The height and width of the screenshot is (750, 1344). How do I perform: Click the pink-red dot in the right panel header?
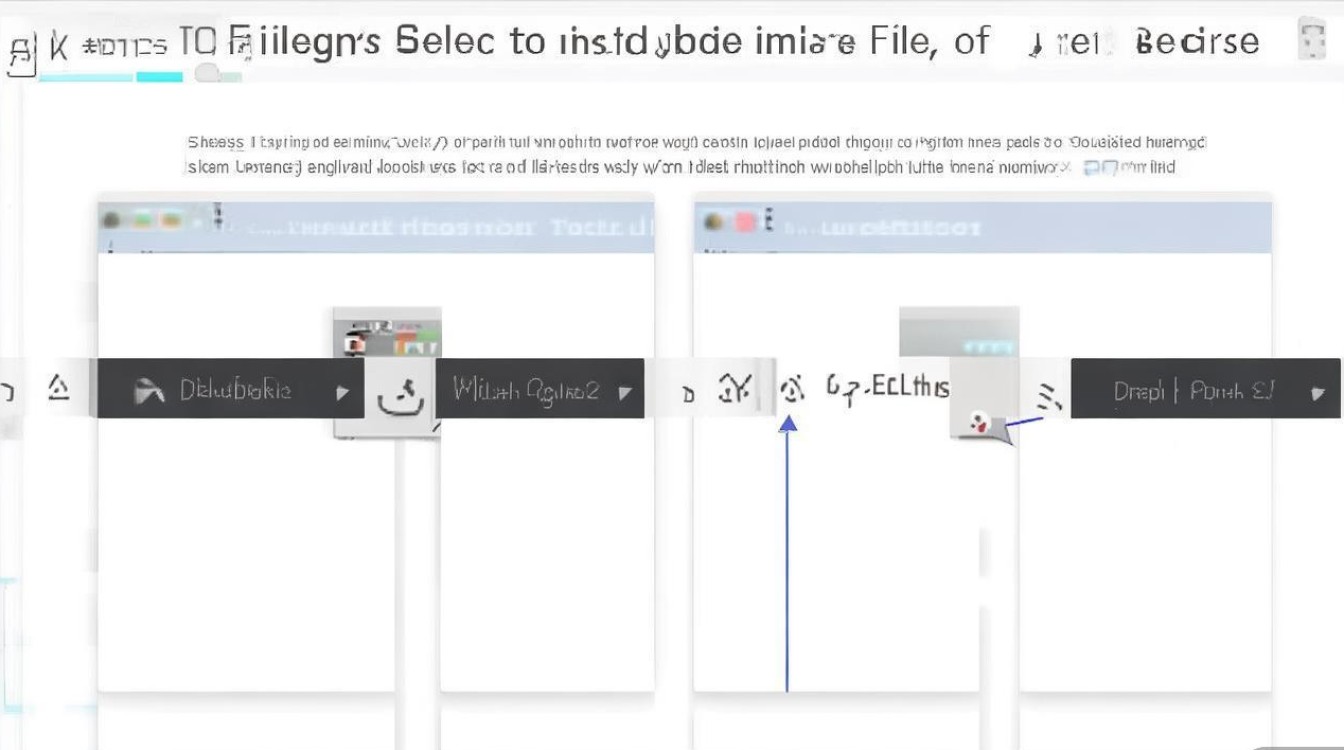[744, 222]
